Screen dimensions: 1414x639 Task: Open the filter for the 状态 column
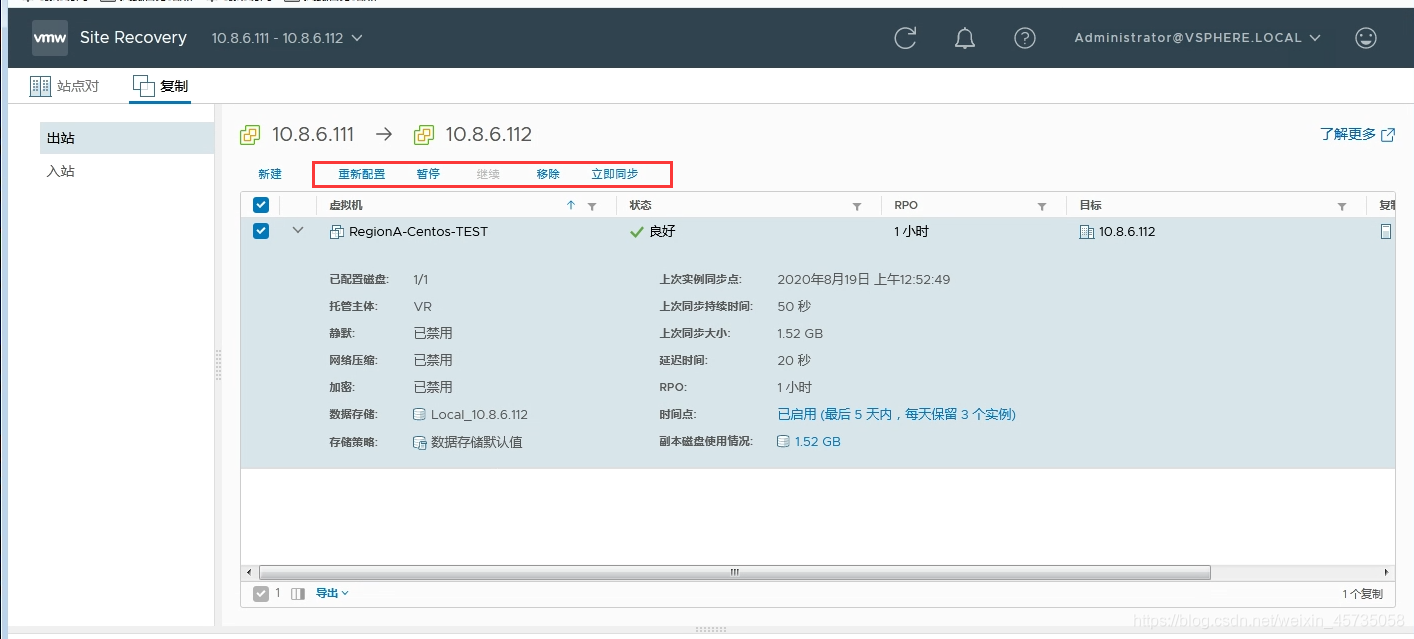857,206
